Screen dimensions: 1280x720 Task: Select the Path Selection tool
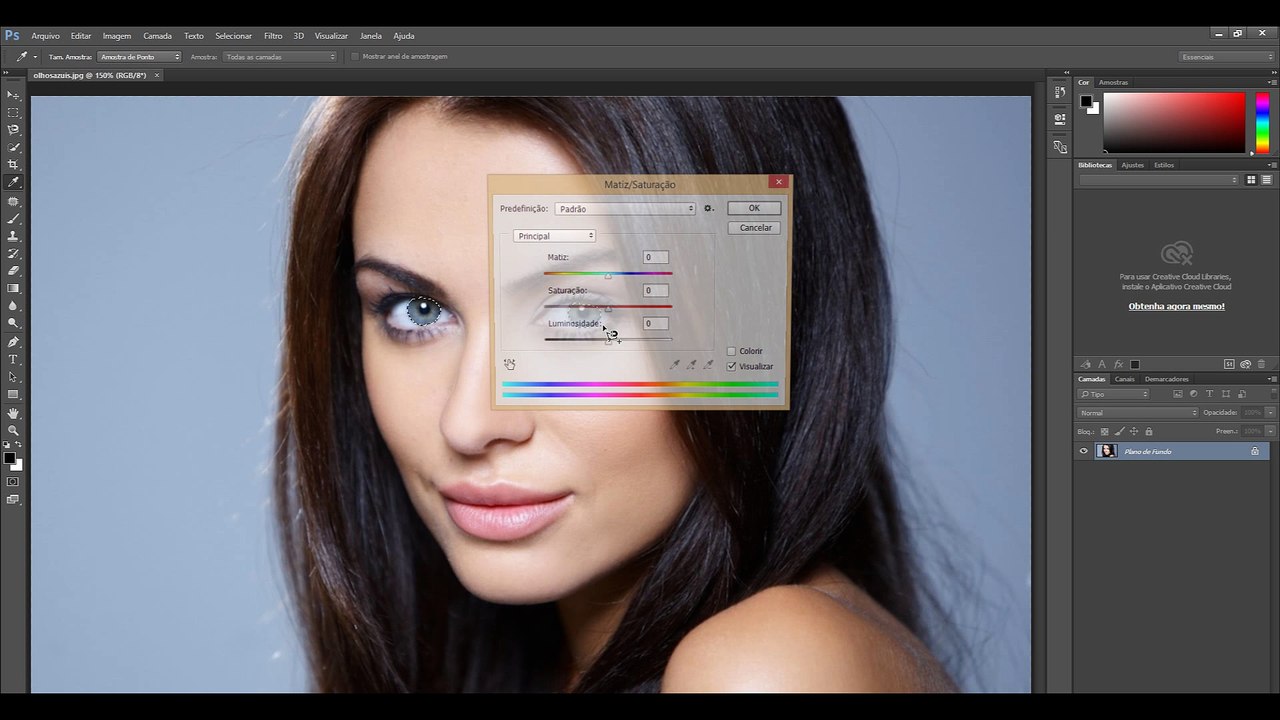pos(13,377)
